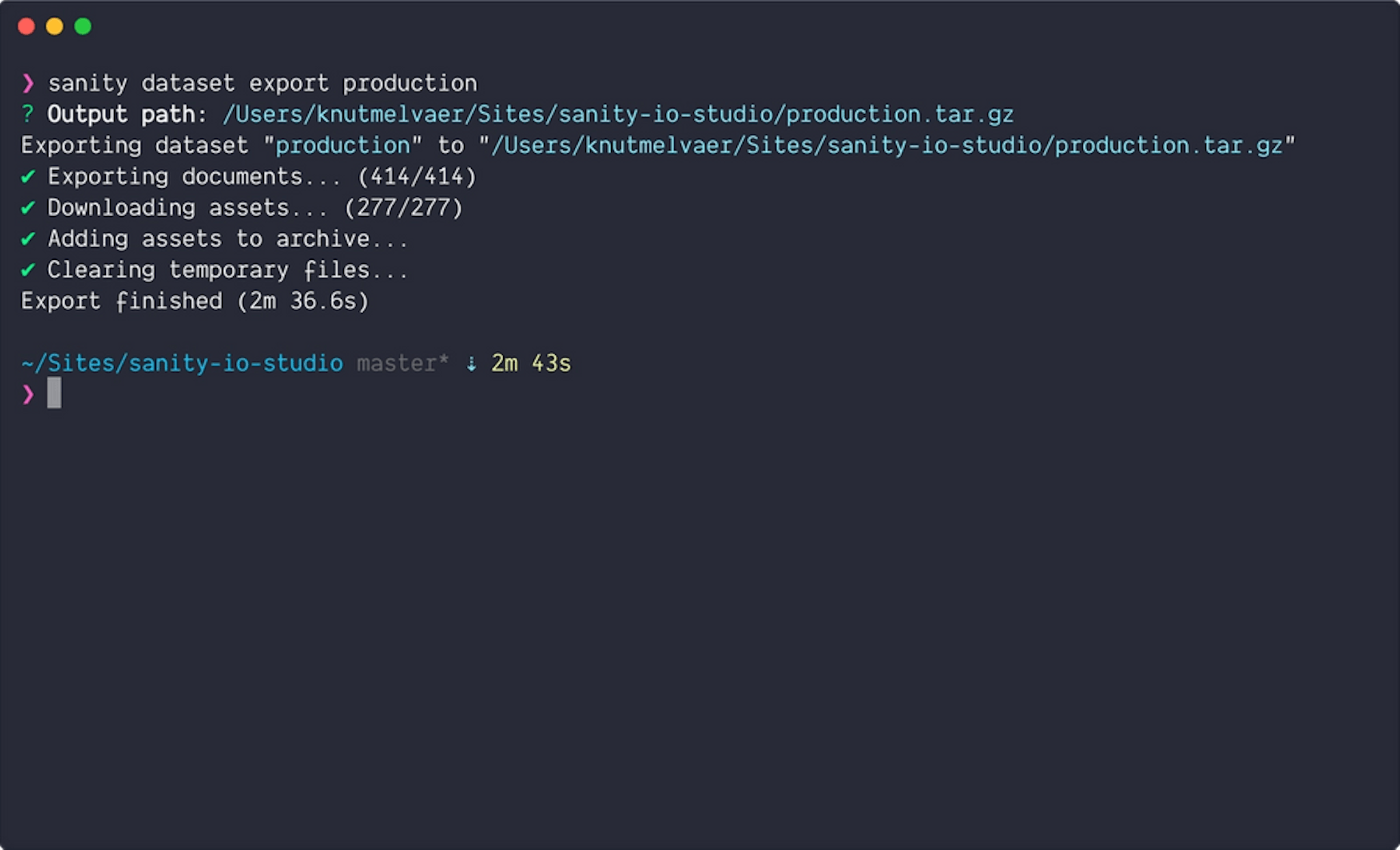The image size is (1400, 850).
Task: Click the checkmark beside Clearing temporary files
Action: pyautogui.click(x=28, y=270)
